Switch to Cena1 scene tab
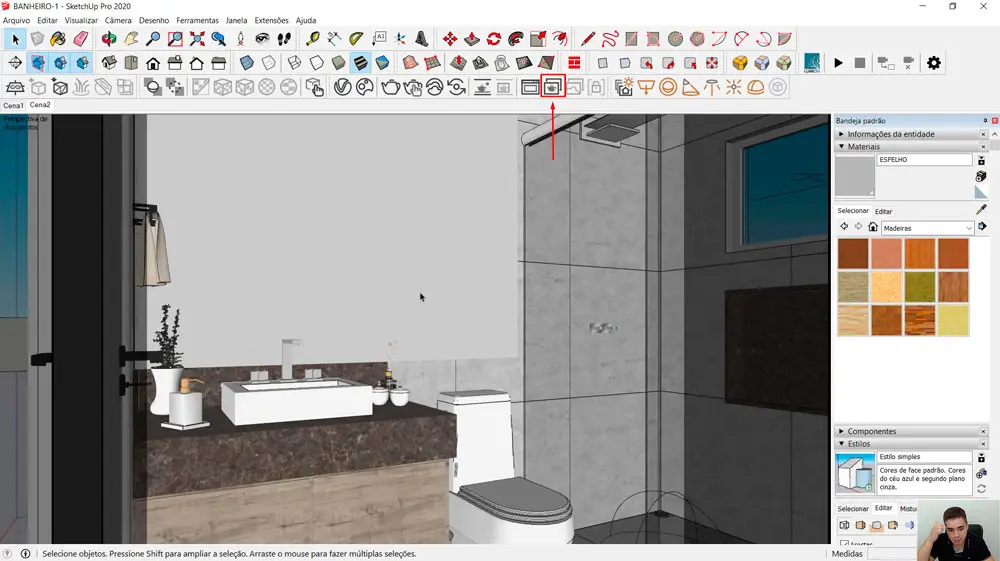The width and height of the screenshot is (1000, 561). click(13, 105)
